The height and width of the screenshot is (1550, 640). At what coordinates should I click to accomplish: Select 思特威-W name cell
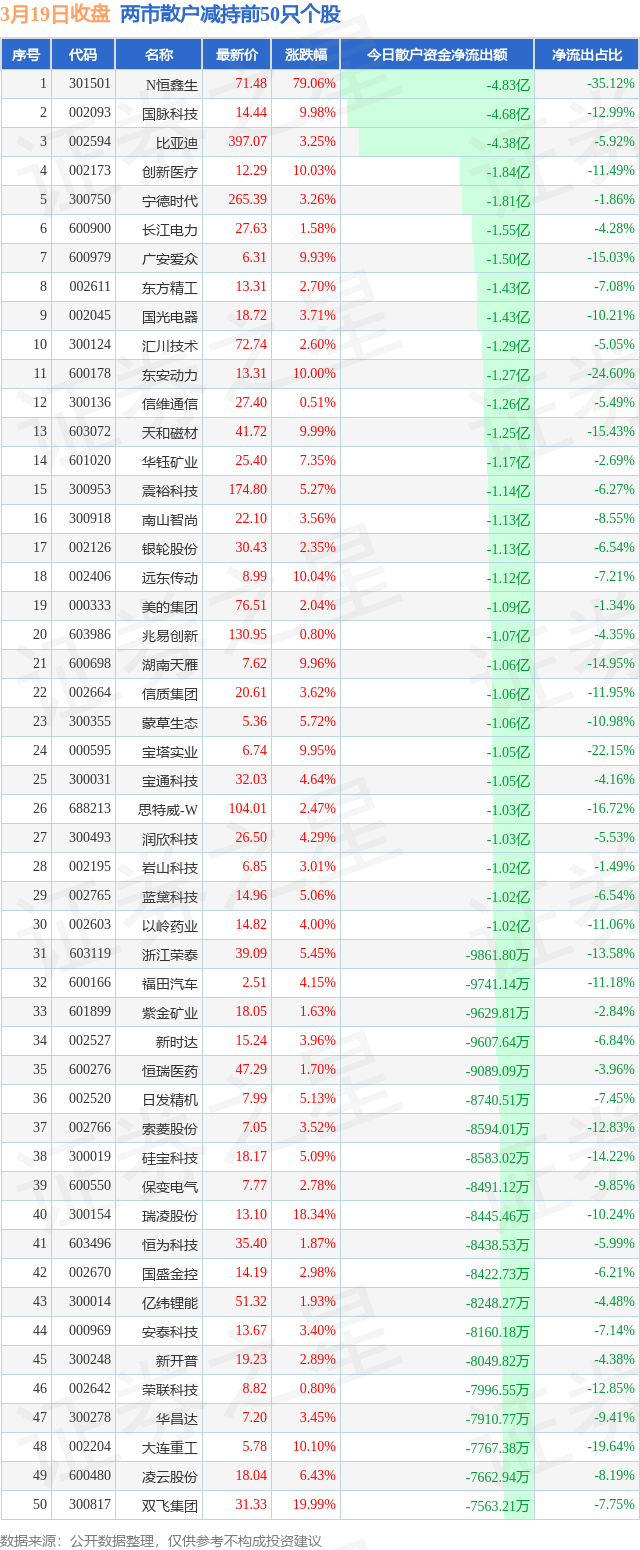pyautogui.click(x=170, y=809)
